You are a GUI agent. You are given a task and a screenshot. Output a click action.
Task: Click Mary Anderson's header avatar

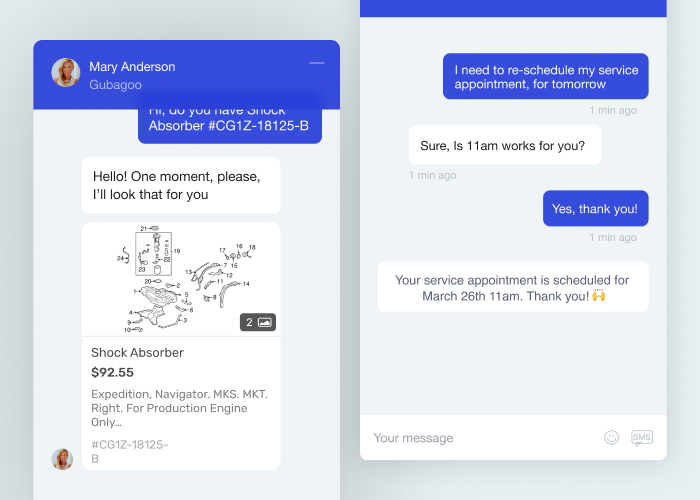pos(66,72)
